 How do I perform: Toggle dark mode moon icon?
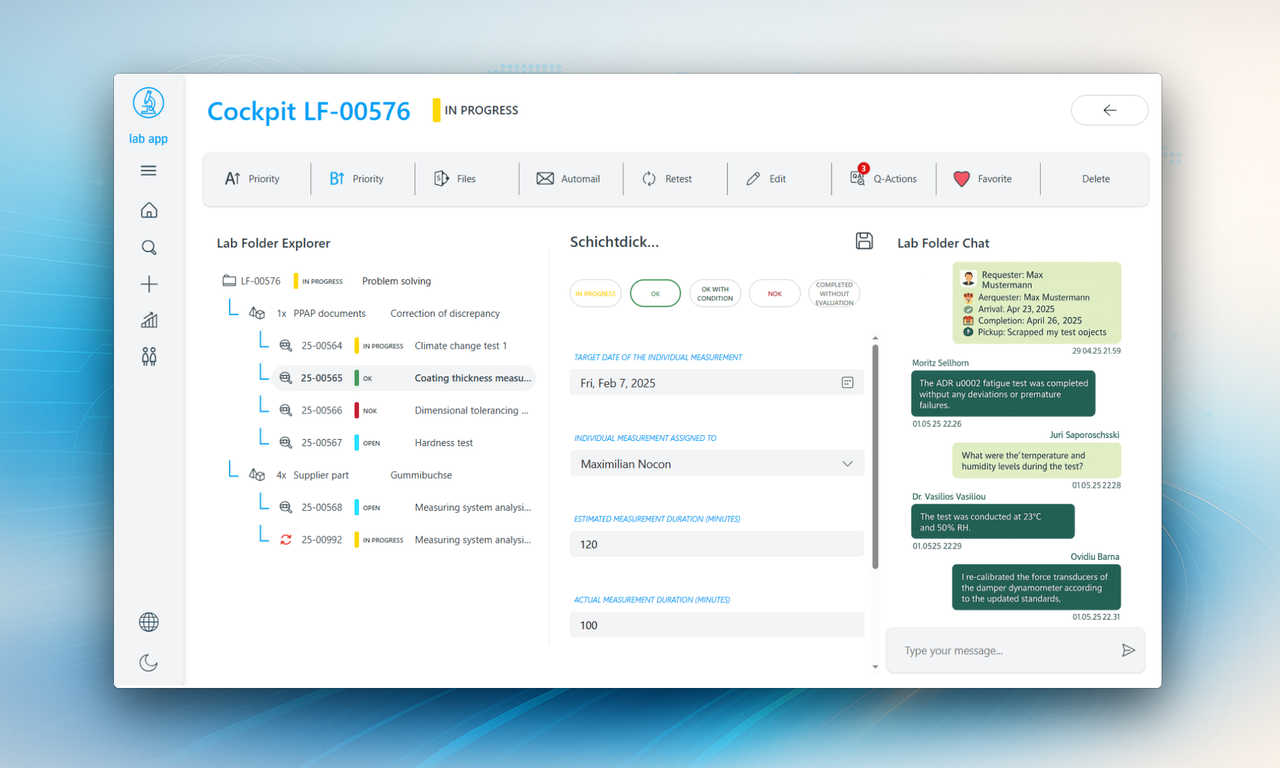click(x=149, y=662)
